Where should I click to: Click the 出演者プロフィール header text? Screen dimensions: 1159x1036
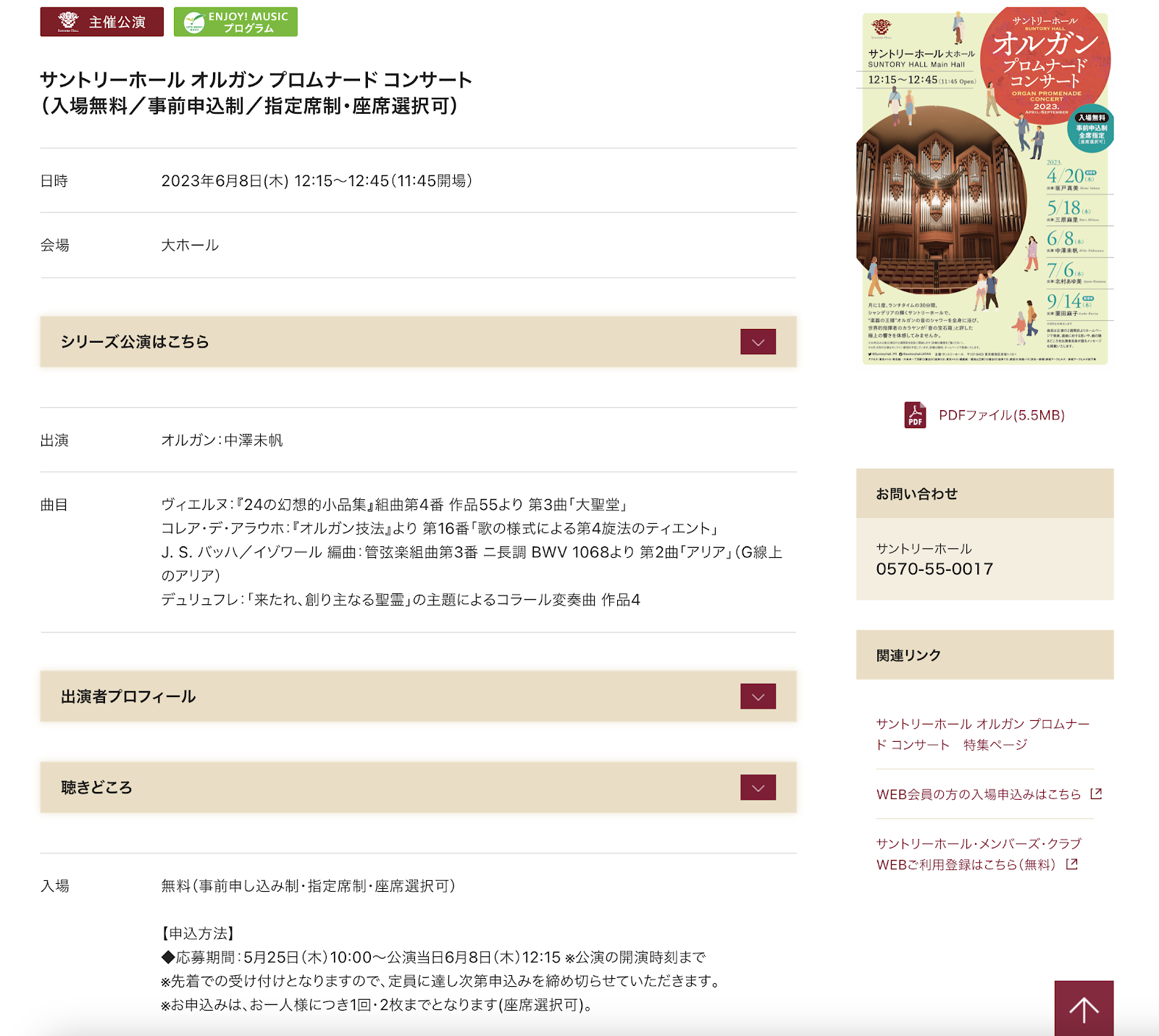[x=128, y=696]
